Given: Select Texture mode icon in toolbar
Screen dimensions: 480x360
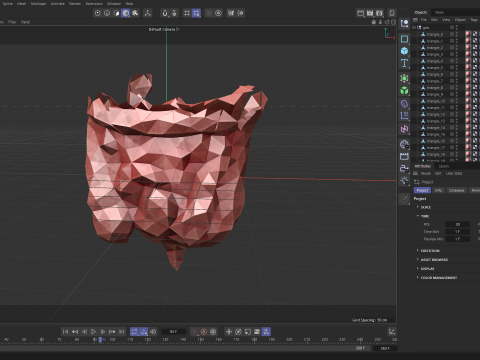Looking at the screenshot, I should pos(135,13).
